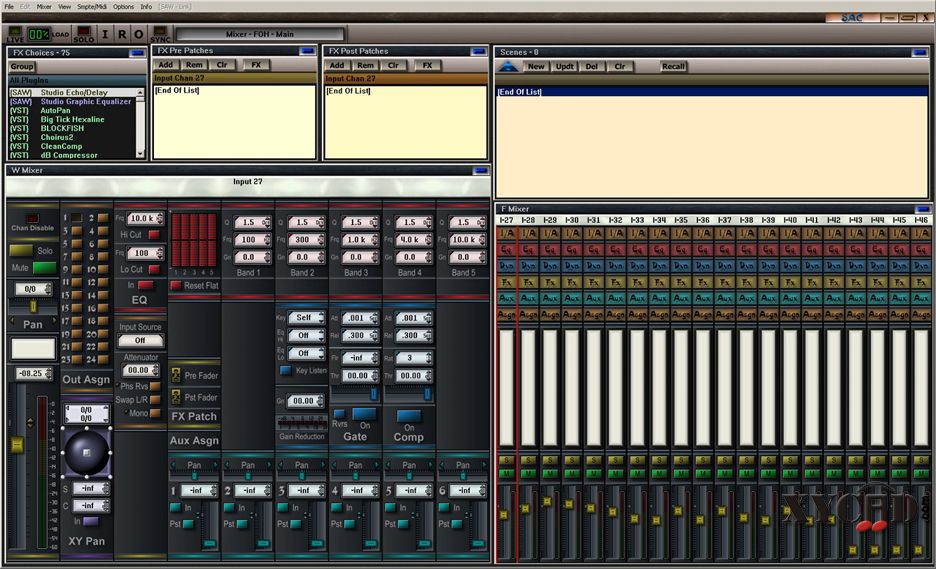Image resolution: width=936 pixels, height=569 pixels.
Task: Toggle the Key Listen switch
Action: point(286,371)
